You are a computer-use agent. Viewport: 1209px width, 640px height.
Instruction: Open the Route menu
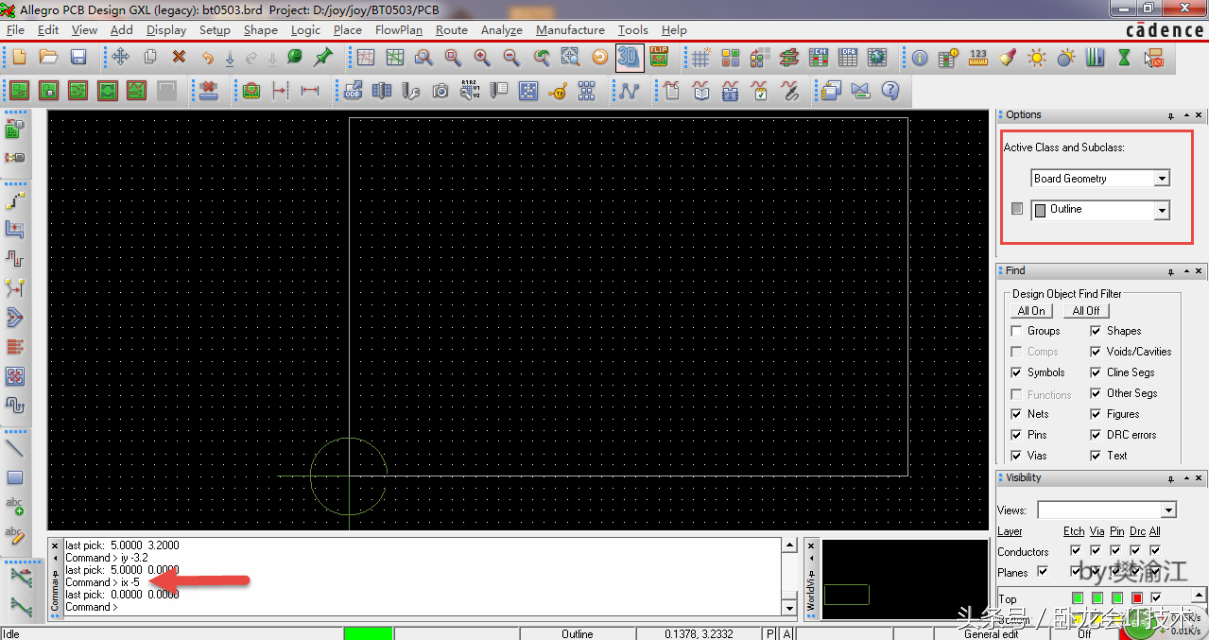click(x=451, y=30)
